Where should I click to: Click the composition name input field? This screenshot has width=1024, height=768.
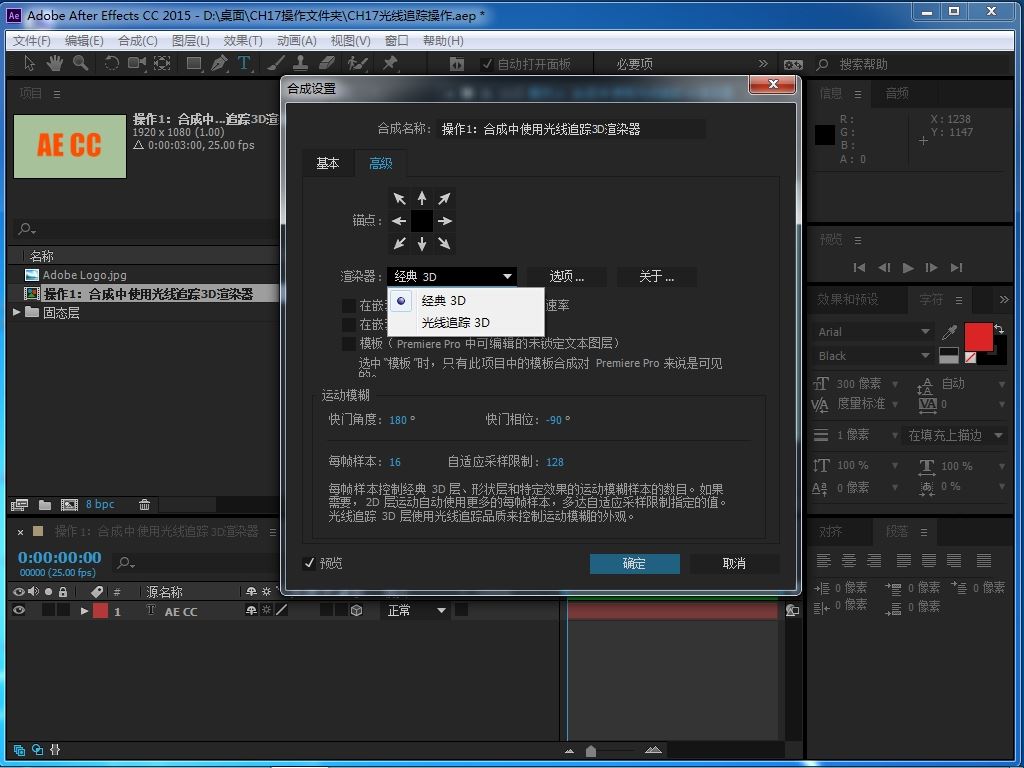tap(571, 129)
